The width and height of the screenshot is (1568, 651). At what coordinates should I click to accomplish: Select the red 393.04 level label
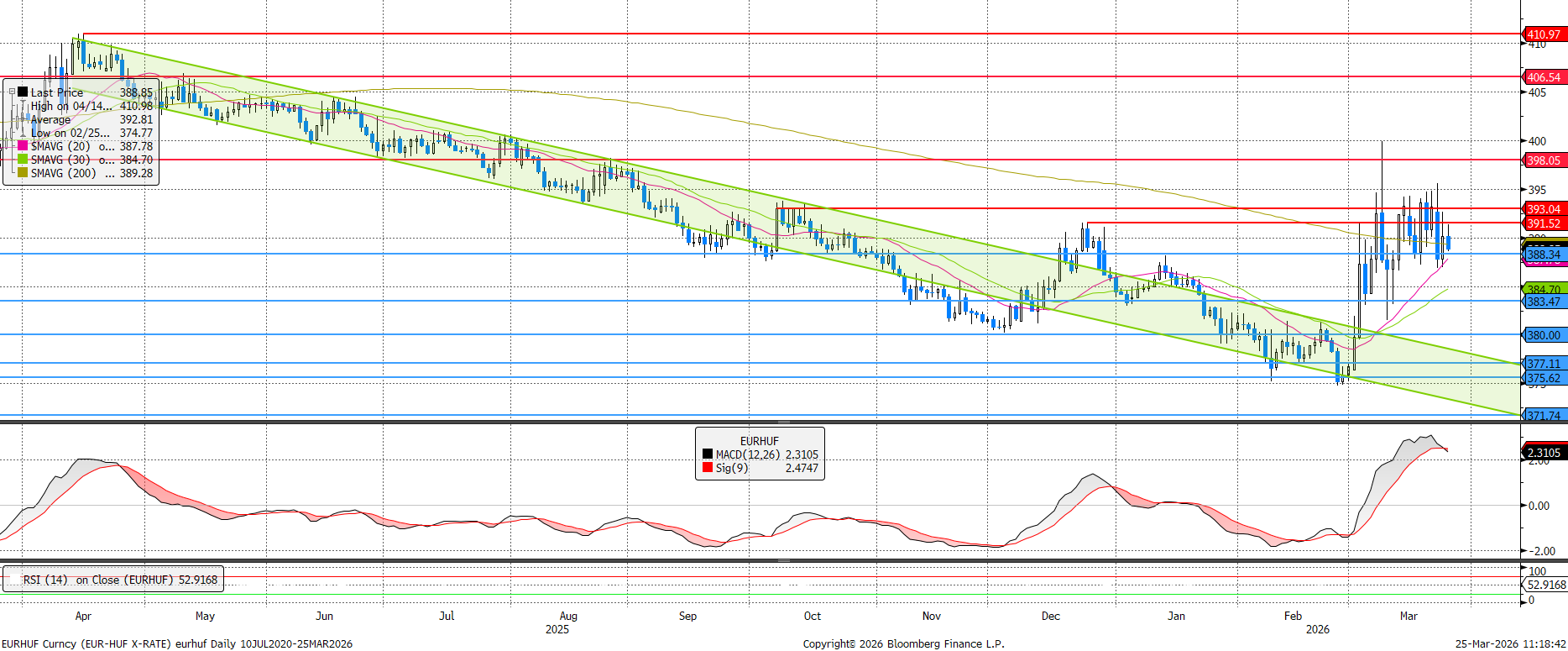point(1543,209)
